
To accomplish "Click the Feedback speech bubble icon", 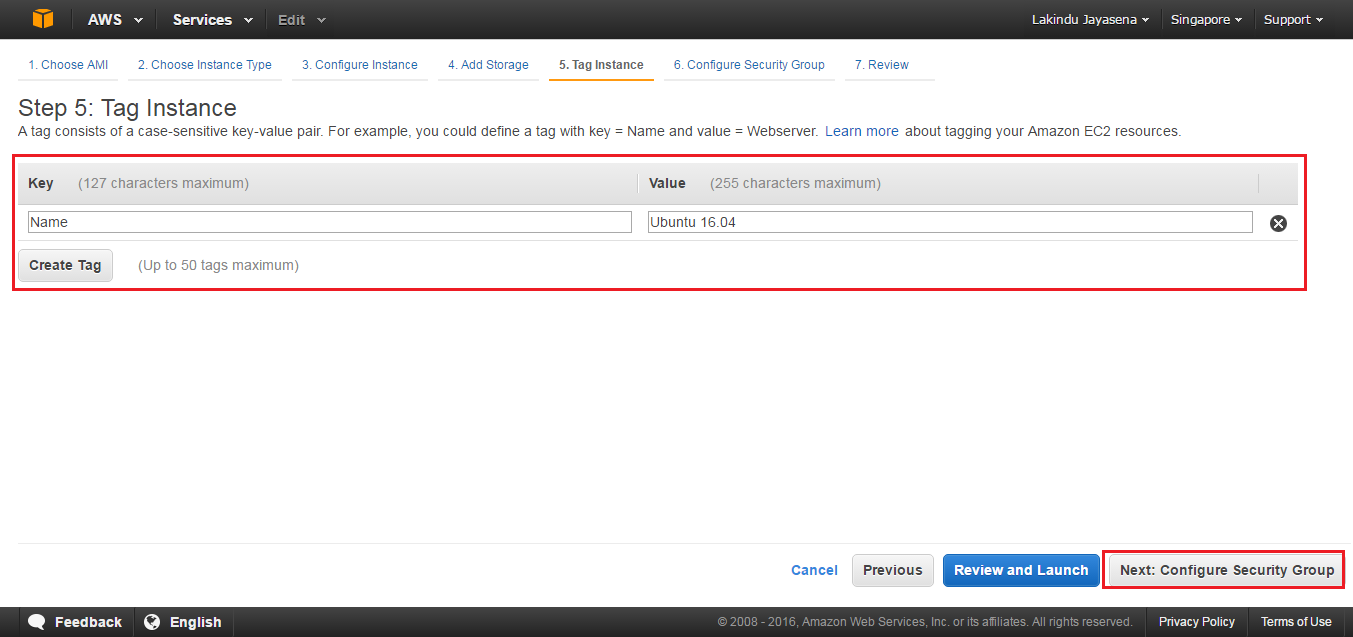I will coord(37,622).
